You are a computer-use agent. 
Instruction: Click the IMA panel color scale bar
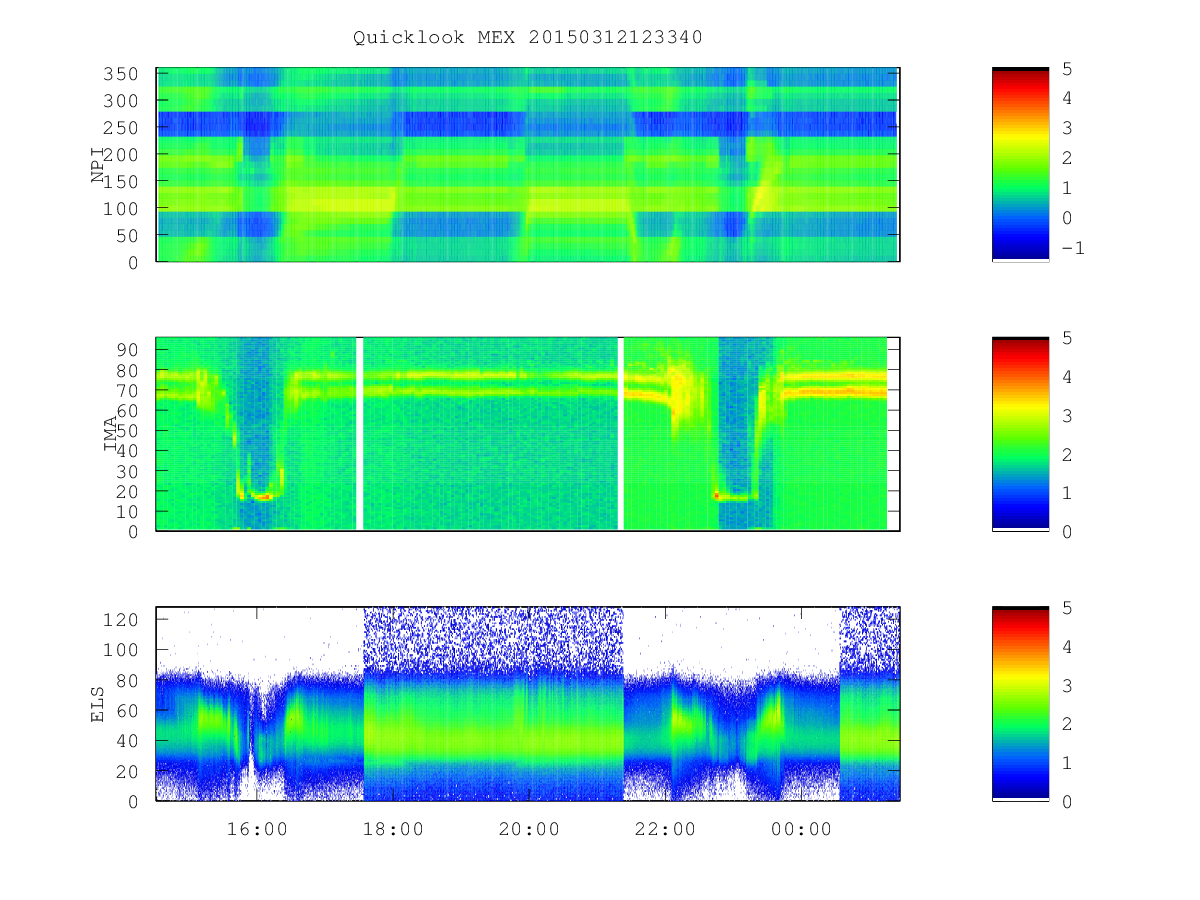[x=1020, y=434]
